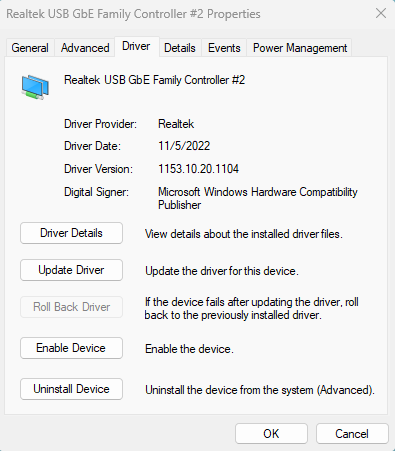The height and width of the screenshot is (451, 395).
Task: Click the driver version number 1153.10.20.1104
Action: pos(198,169)
